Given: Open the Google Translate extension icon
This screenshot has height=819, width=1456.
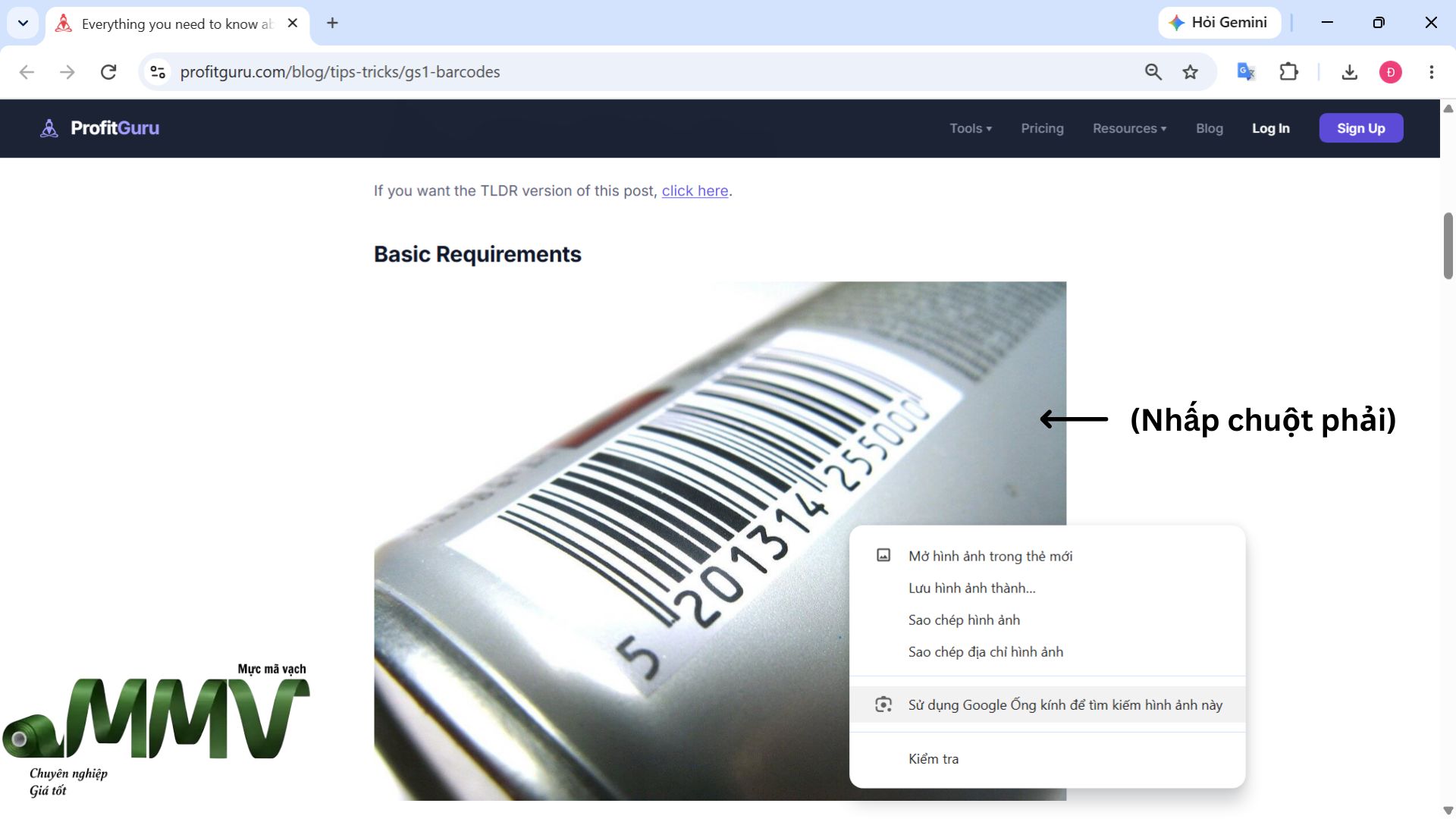Looking at the screenshot, I should 1246,72.
